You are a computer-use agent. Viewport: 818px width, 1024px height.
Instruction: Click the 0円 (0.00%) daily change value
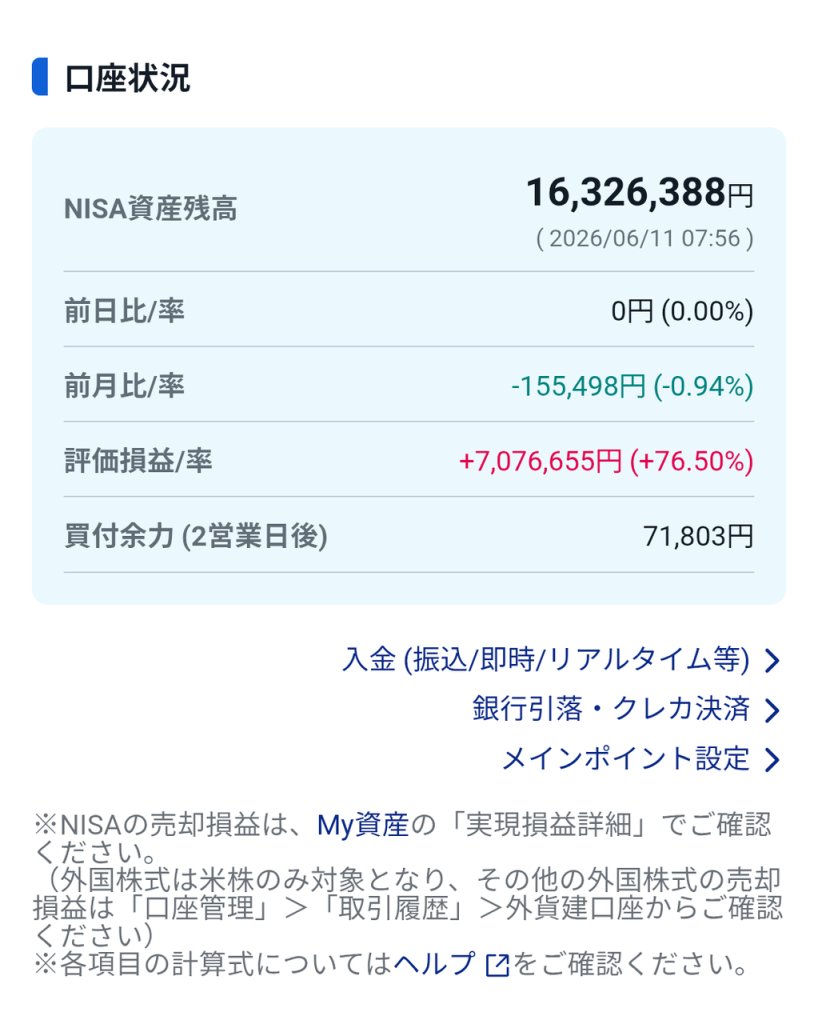[x=682, y=311]
